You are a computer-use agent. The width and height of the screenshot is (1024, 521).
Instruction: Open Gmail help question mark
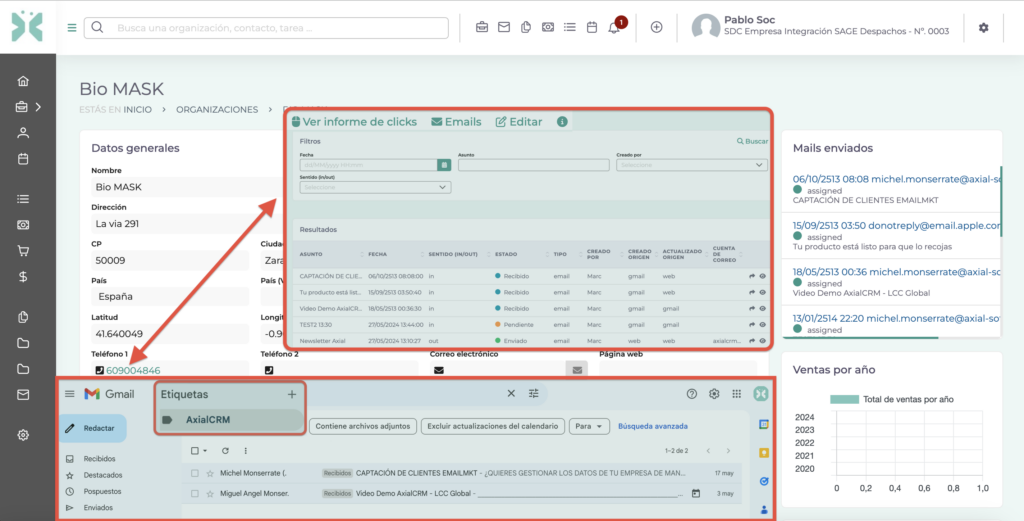pos(692,394)
